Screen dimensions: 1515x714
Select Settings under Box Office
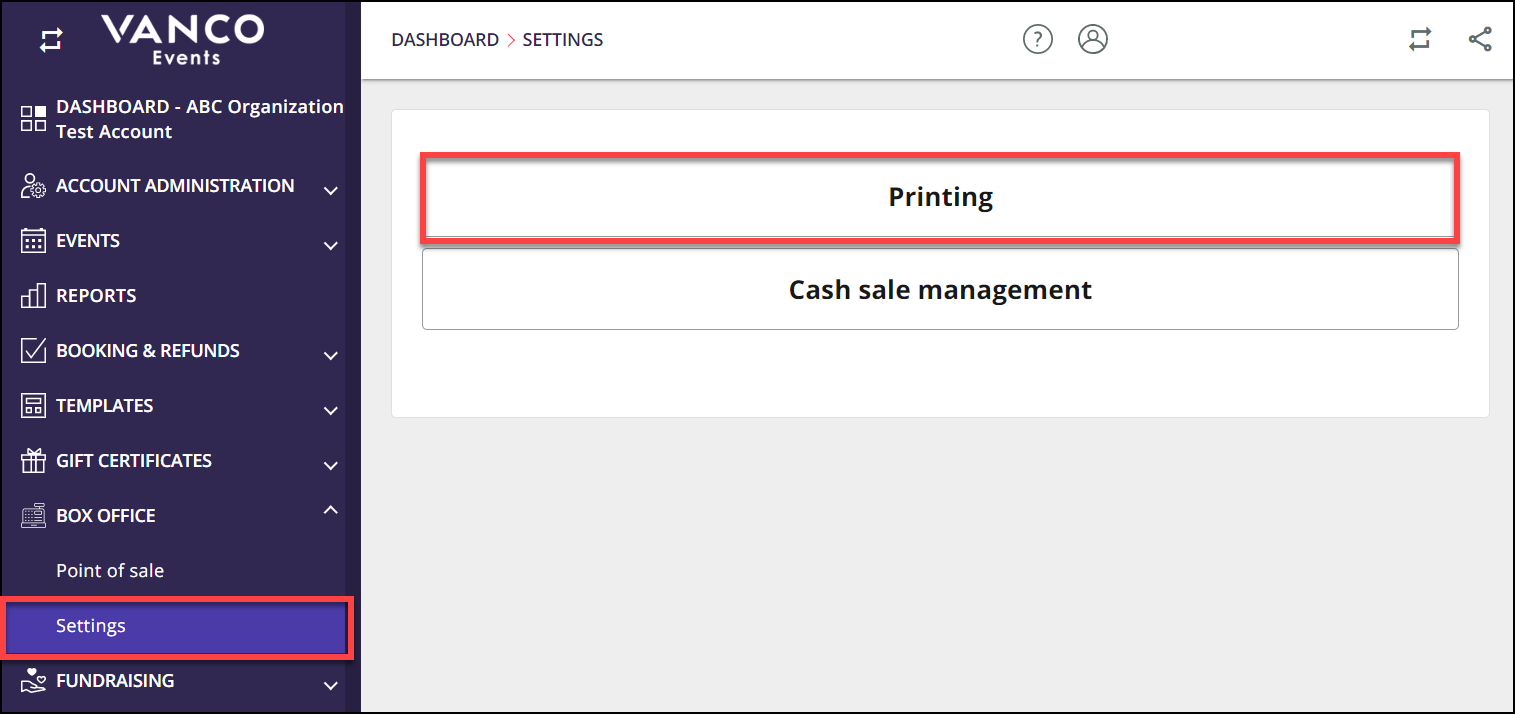[176, 627]
